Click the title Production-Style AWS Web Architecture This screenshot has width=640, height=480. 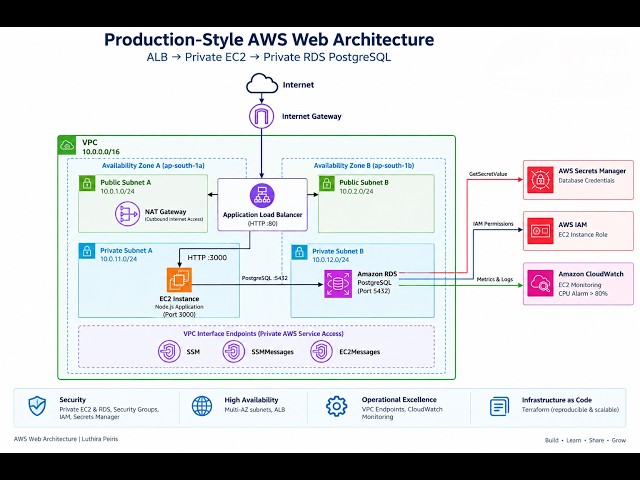click(x=269, y=40)
